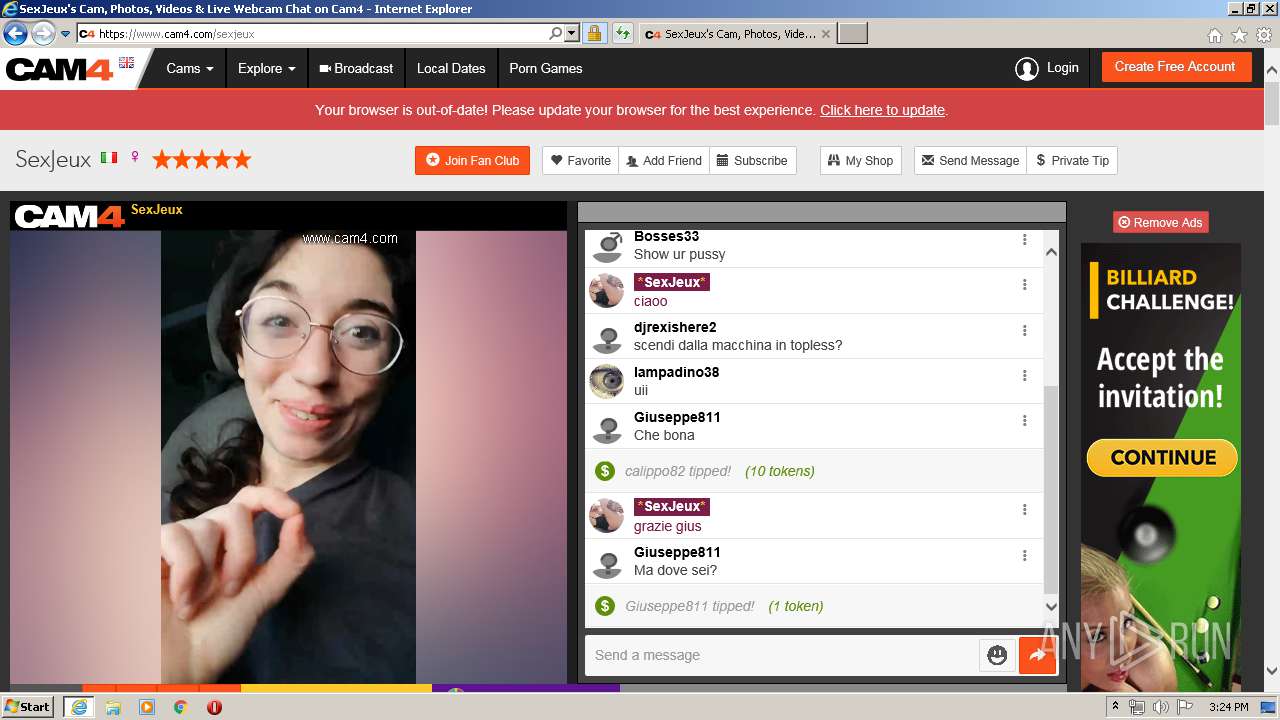Click the Start button
Screen dimensions: 1280x720
pyautogui.click(x=27, y=707)
